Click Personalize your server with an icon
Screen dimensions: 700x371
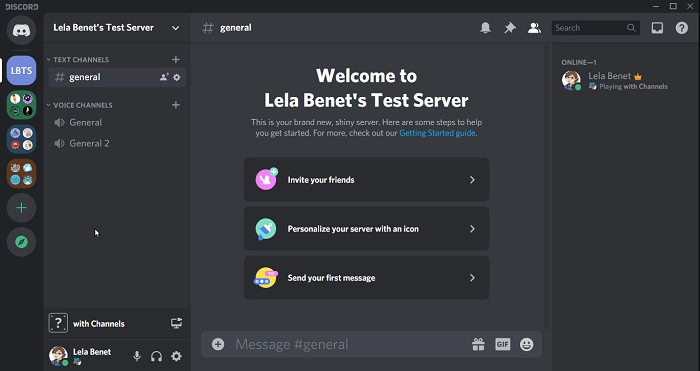pos(367,229)
